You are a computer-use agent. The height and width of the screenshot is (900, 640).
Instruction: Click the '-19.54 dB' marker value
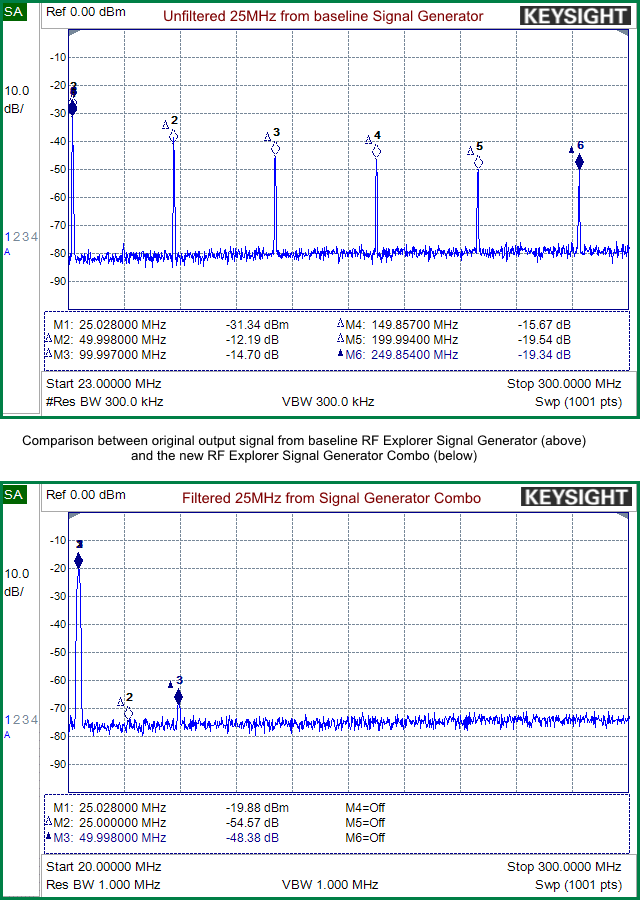coord(544,340)
